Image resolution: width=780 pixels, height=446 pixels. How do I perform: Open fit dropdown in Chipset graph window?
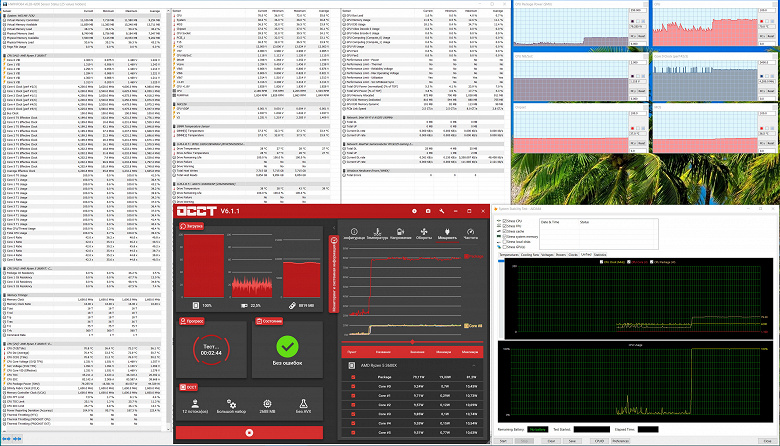pyautogui.click(x=633, y=143)
